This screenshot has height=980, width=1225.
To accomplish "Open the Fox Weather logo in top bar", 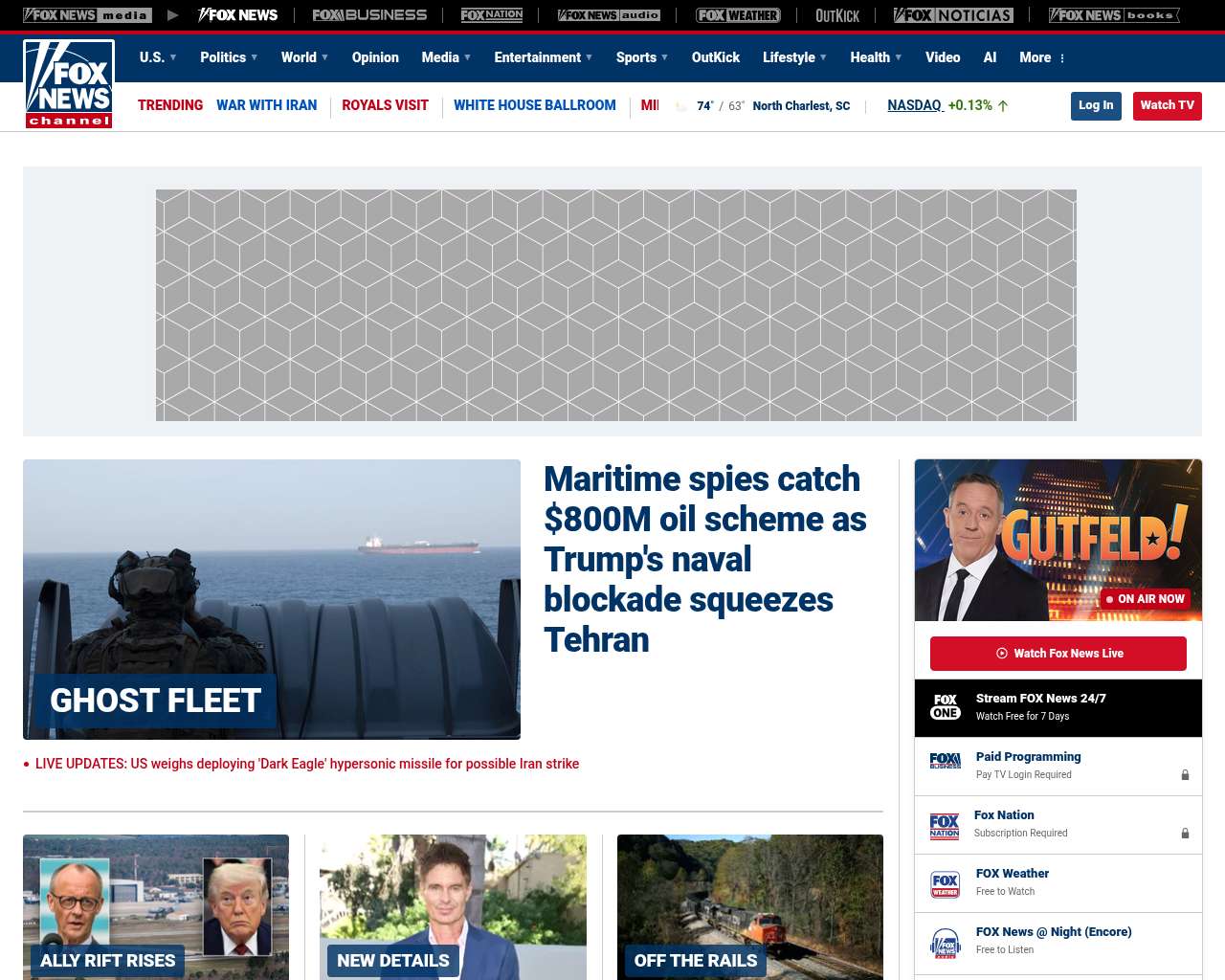I will point(738,15).
